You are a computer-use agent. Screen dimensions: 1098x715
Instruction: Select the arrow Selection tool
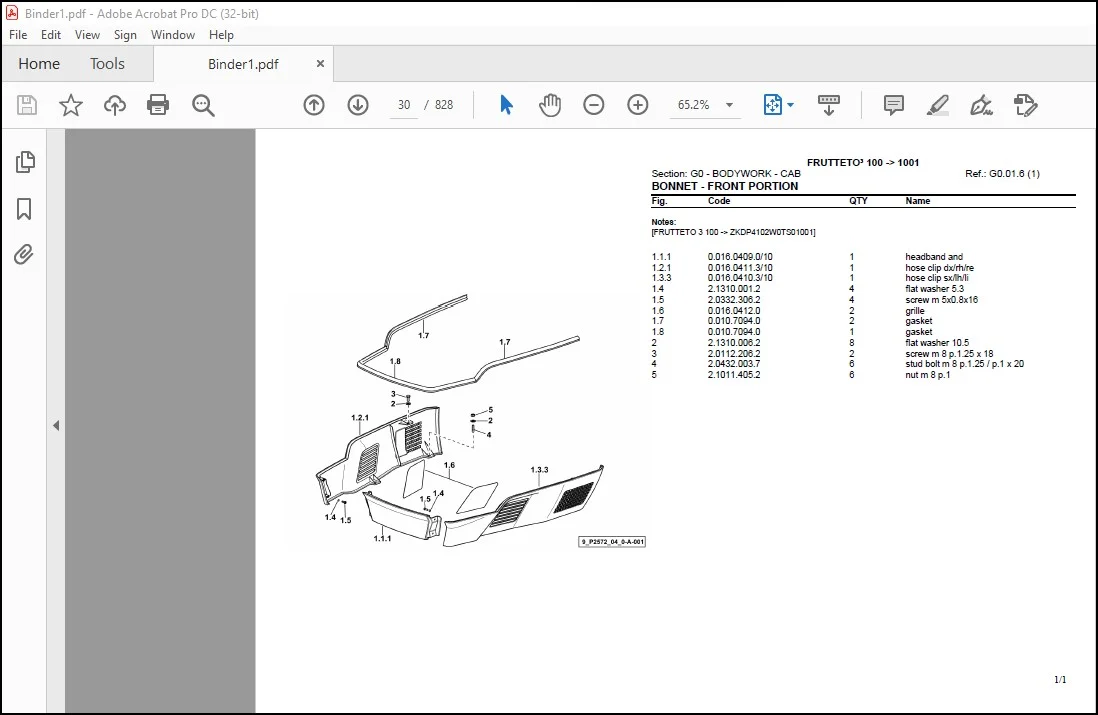506,105
